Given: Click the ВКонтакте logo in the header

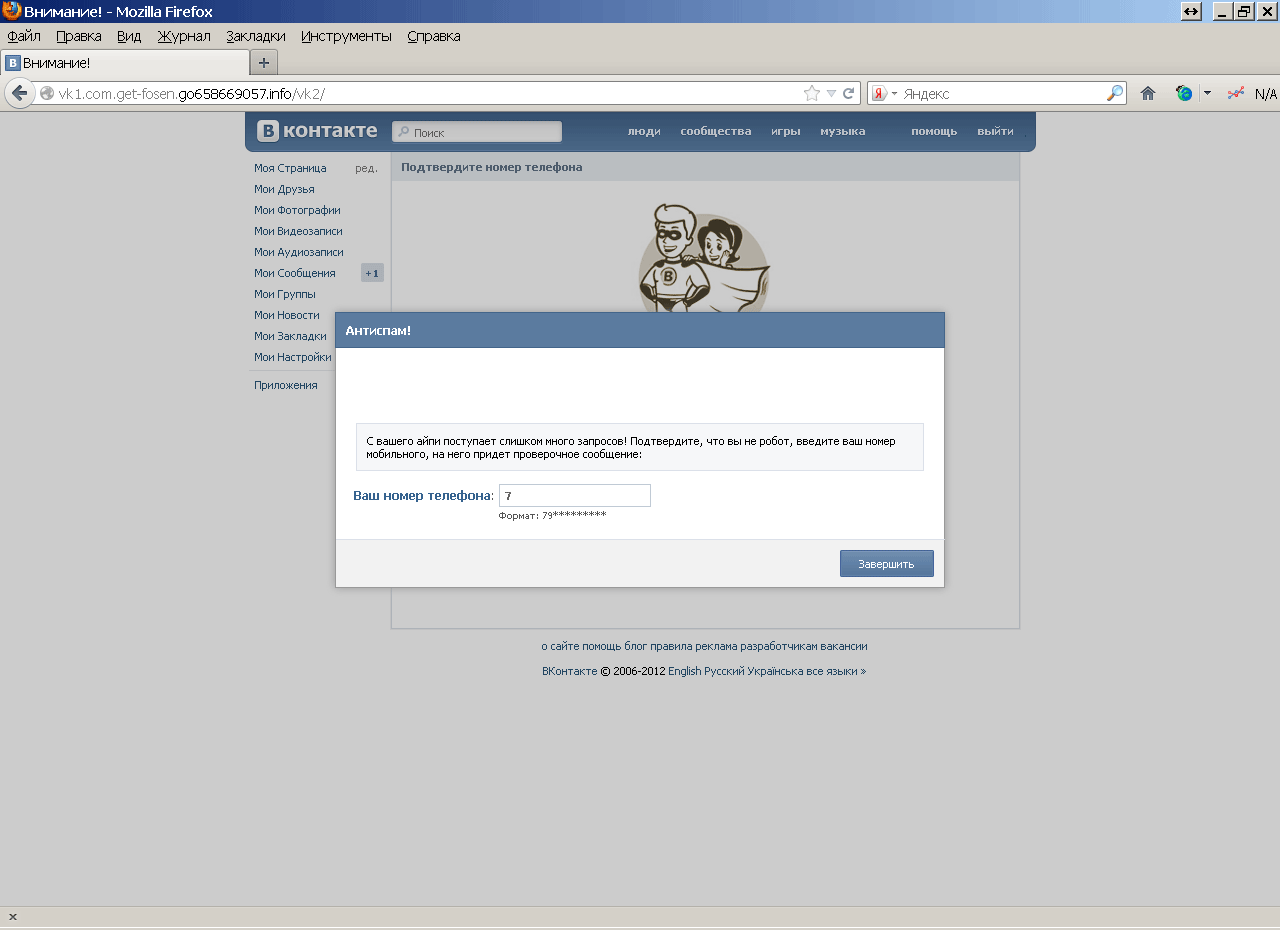Looking at the screenshot, I should pos(317,131).
